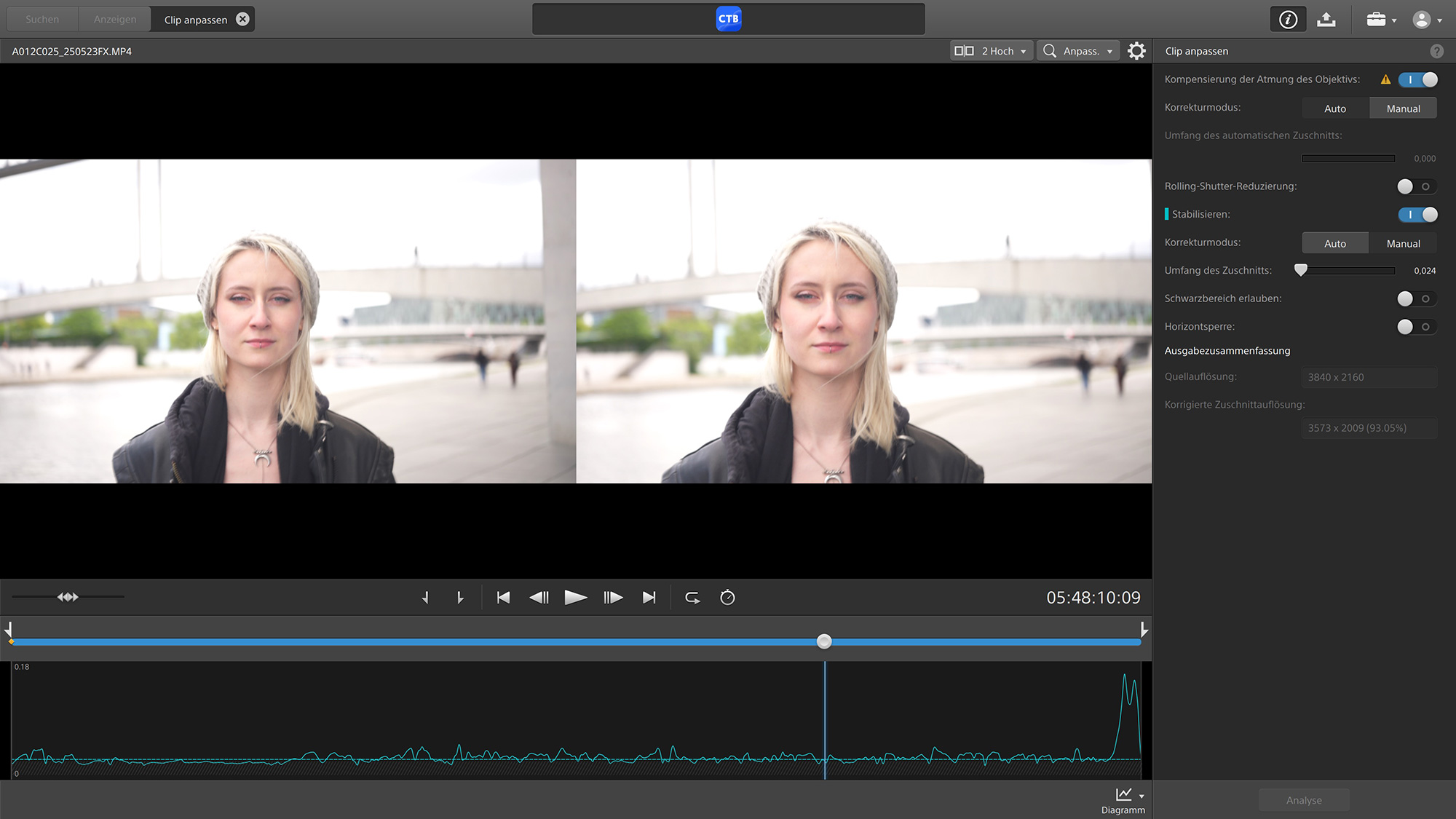Click the split-view layout icon
The image size is (1456, 819).
tap(964, 51)
